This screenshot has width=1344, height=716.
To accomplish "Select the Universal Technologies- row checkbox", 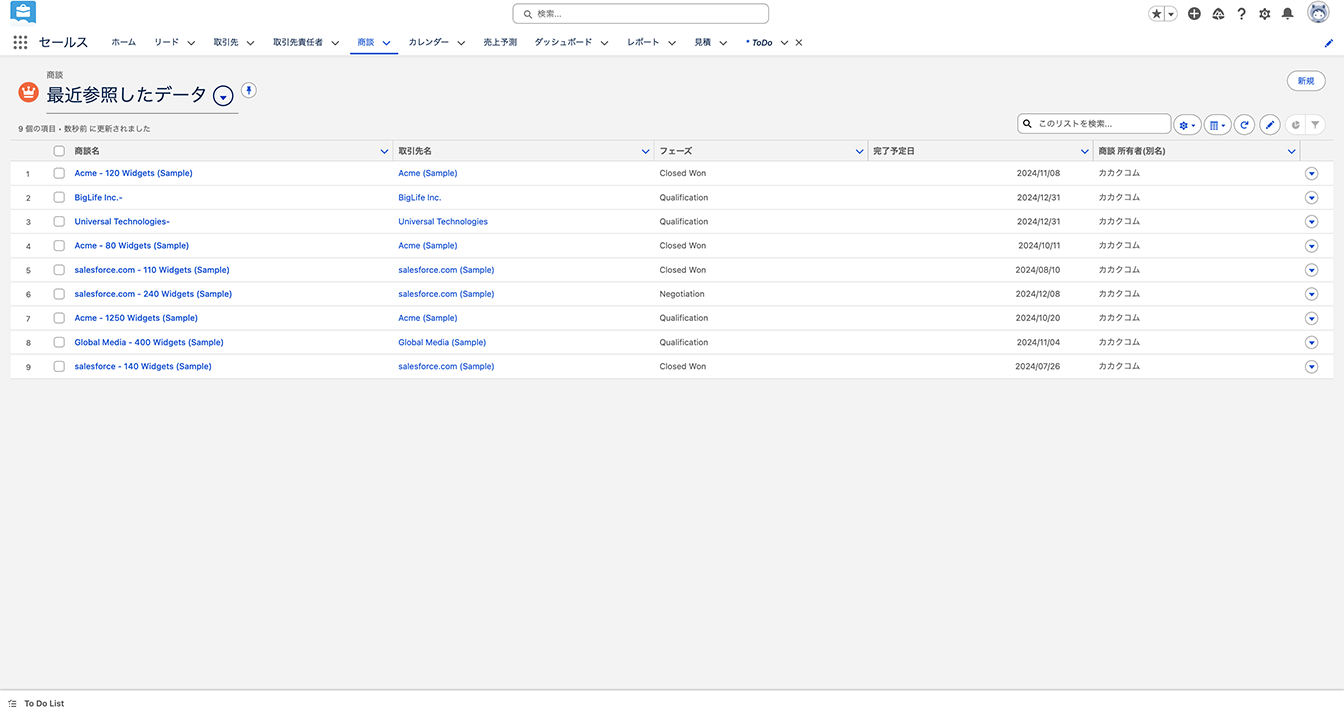I will 59,221.
